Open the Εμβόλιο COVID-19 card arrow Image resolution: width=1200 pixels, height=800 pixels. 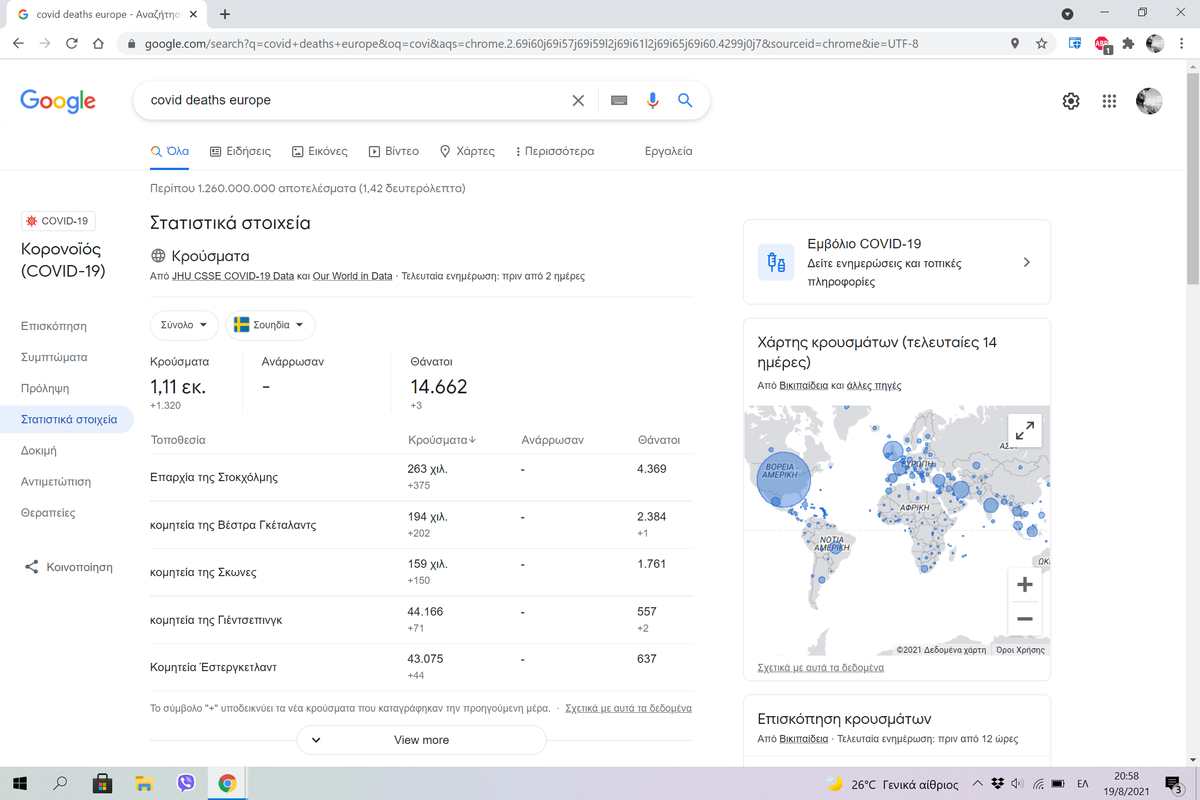1026,262
